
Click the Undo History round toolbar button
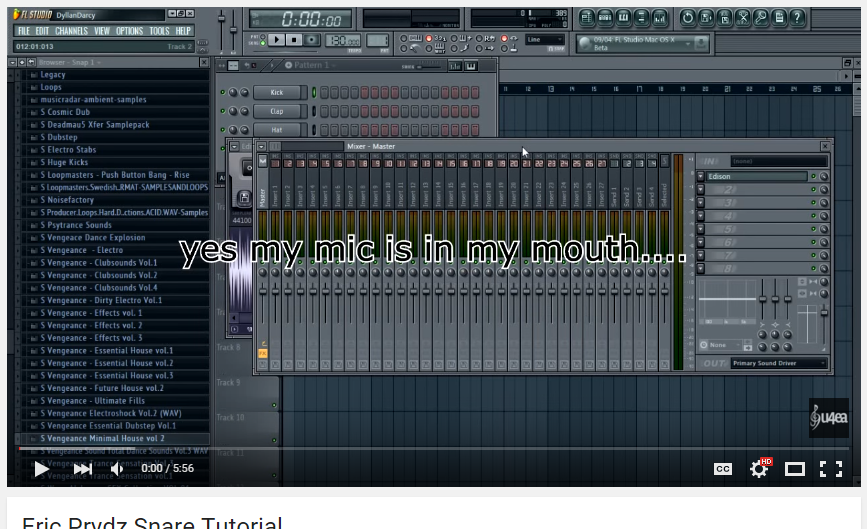click(x=687, y=18)
